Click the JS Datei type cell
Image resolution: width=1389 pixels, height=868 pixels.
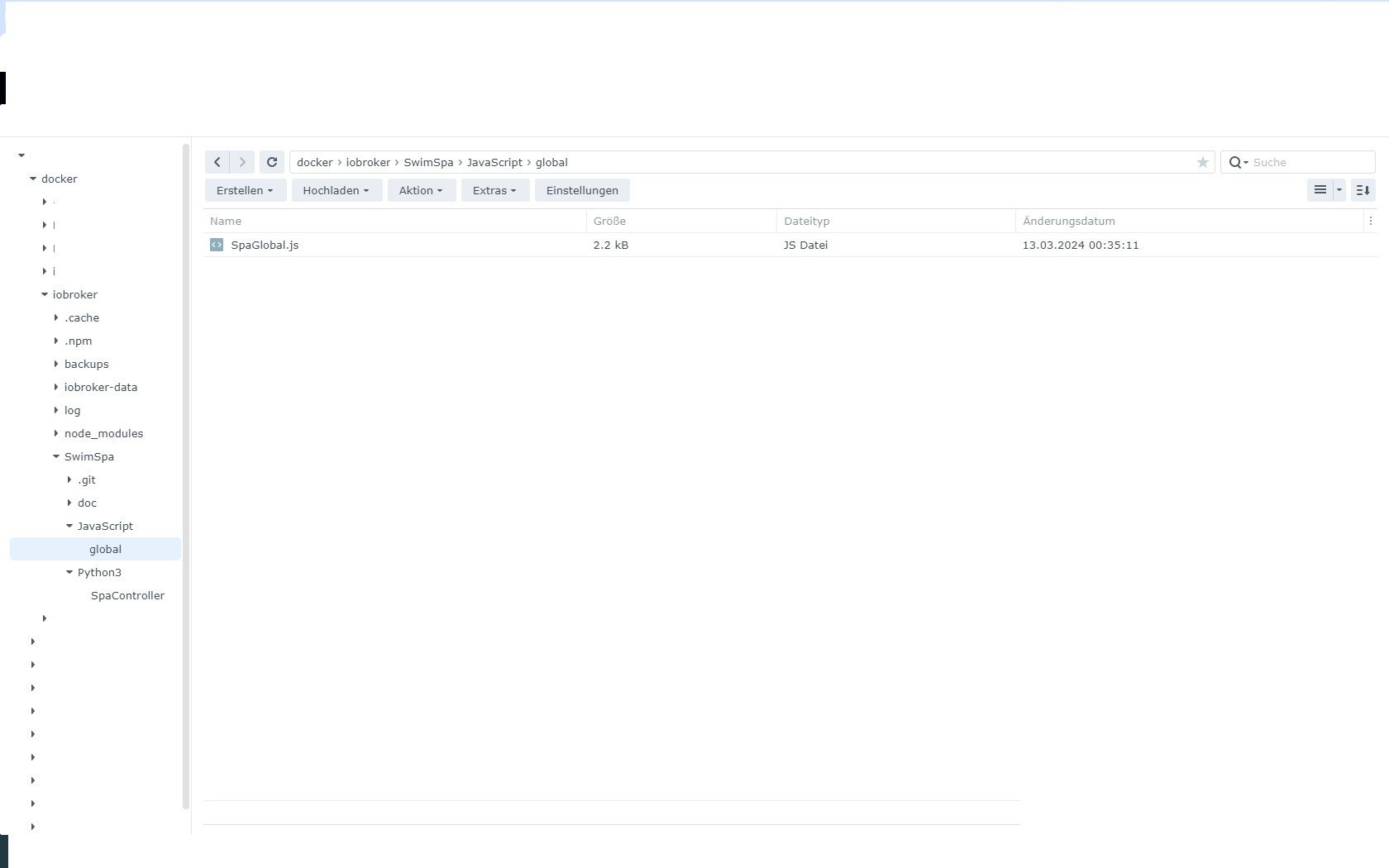click(805, 245)
